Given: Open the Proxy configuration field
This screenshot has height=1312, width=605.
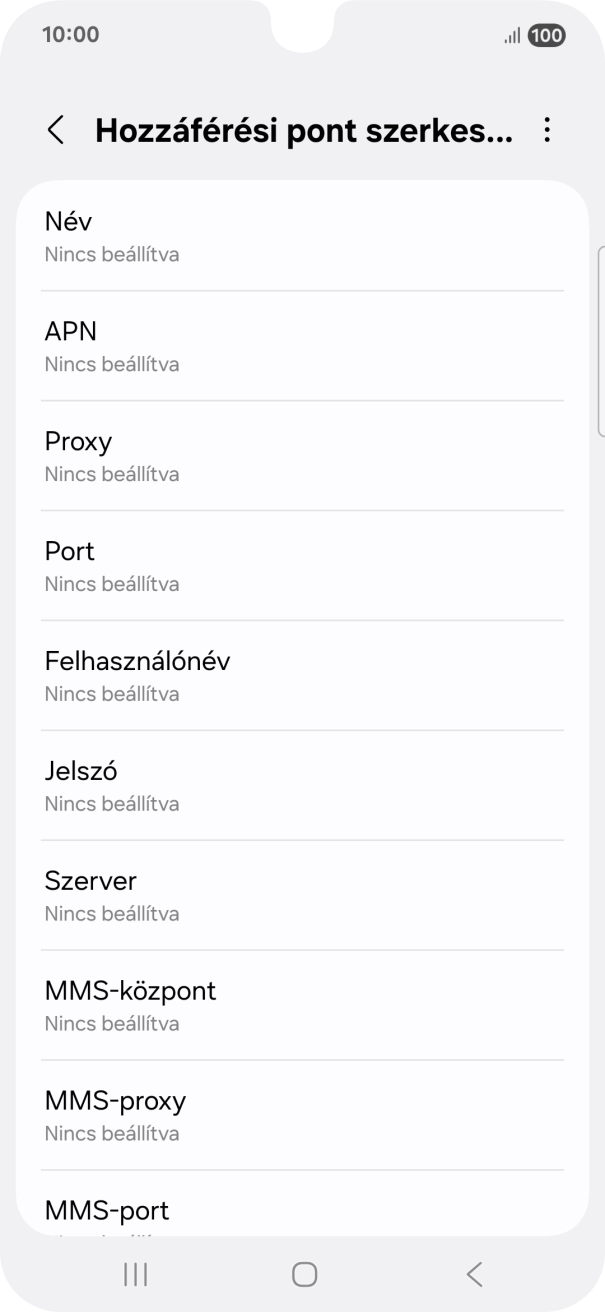Looking at the screenshot, I should [302, 456].
